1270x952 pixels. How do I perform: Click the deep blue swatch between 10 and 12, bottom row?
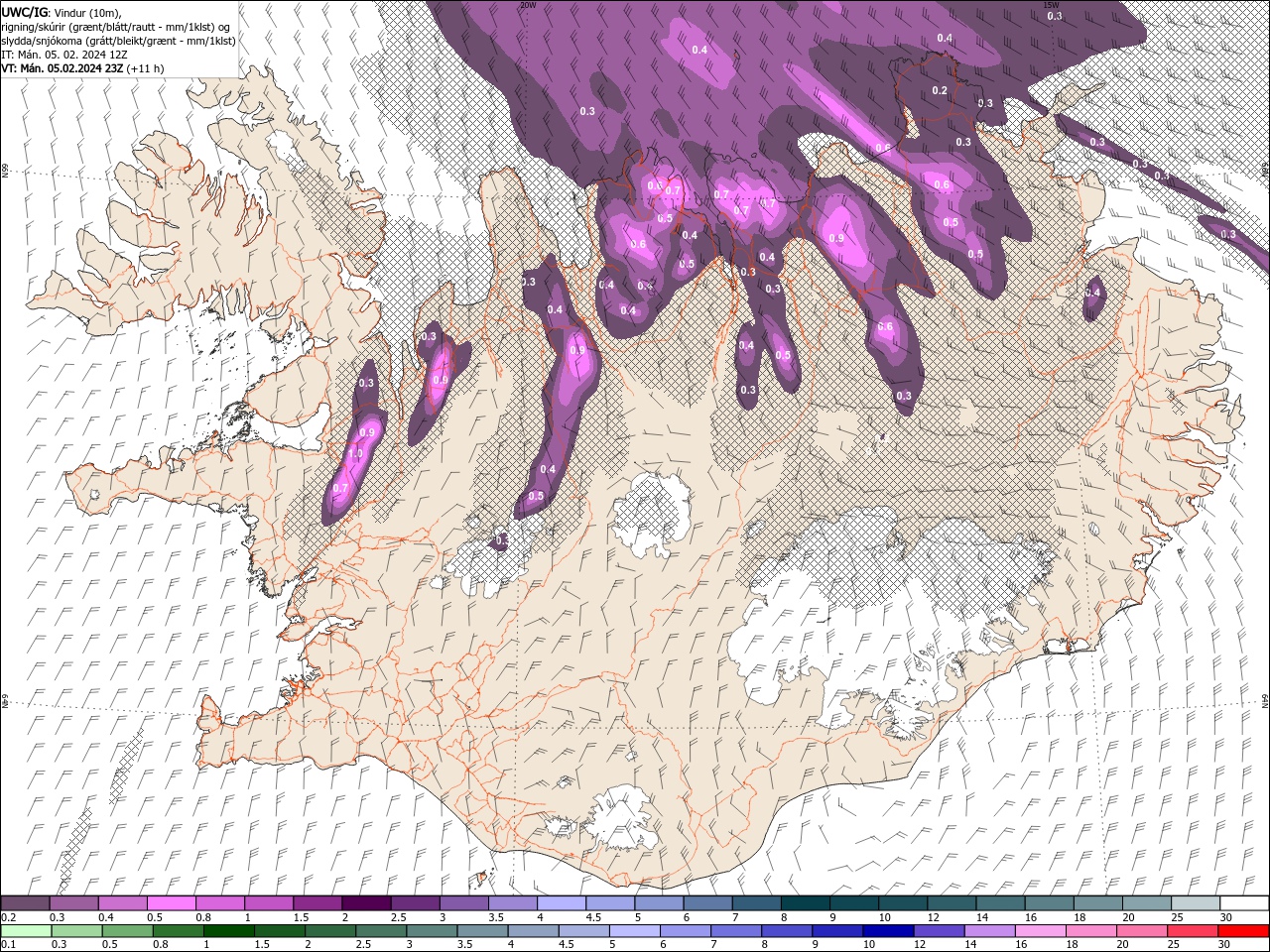(x=888, y=930)
